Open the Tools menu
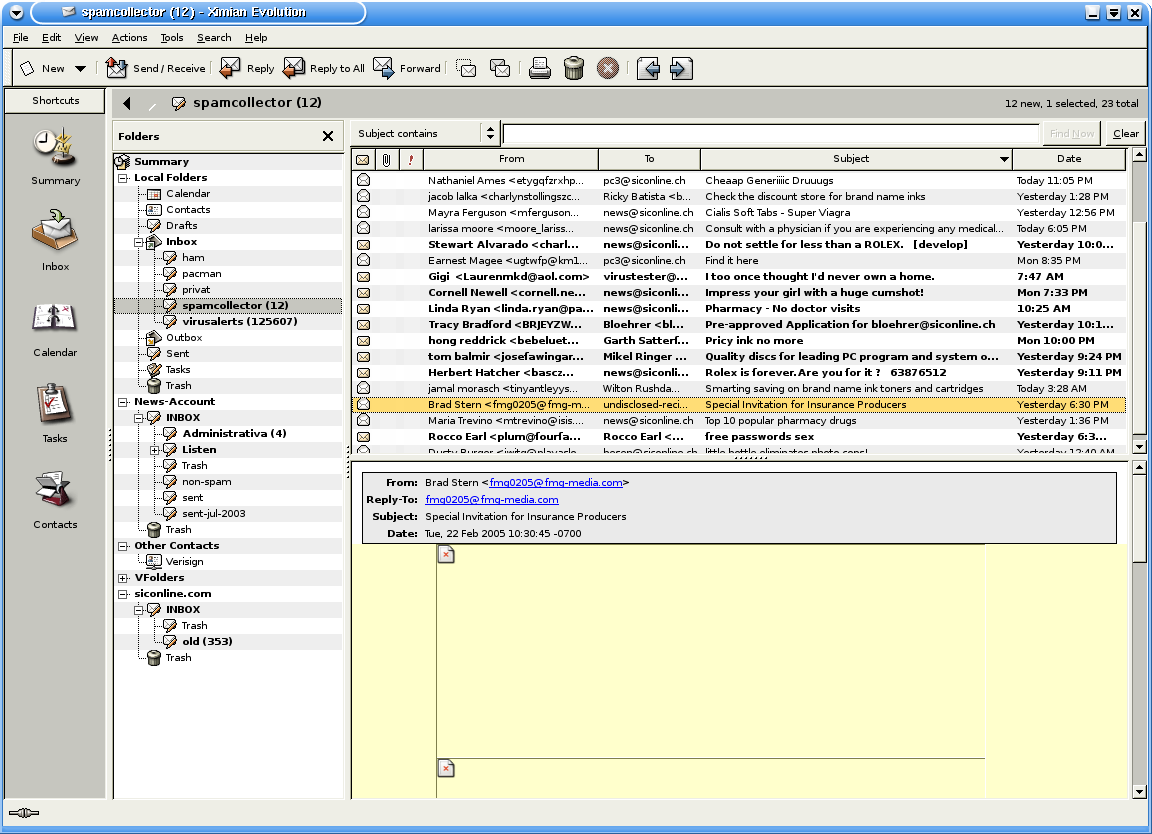Image resolution: width=1152 pixels, height=834 pixels. tap(172, 38)
